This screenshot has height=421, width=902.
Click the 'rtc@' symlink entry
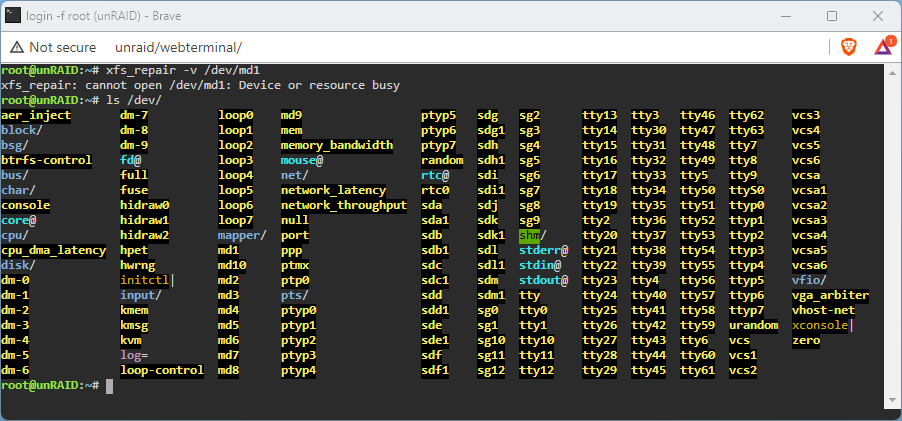tap(435, 175)
